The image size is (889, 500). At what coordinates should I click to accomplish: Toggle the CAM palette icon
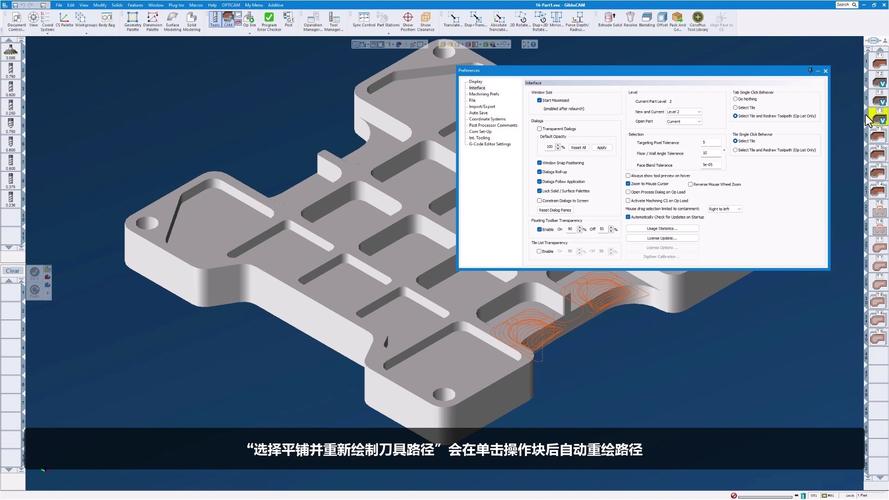pyautogui.click(x=228, y=19)
